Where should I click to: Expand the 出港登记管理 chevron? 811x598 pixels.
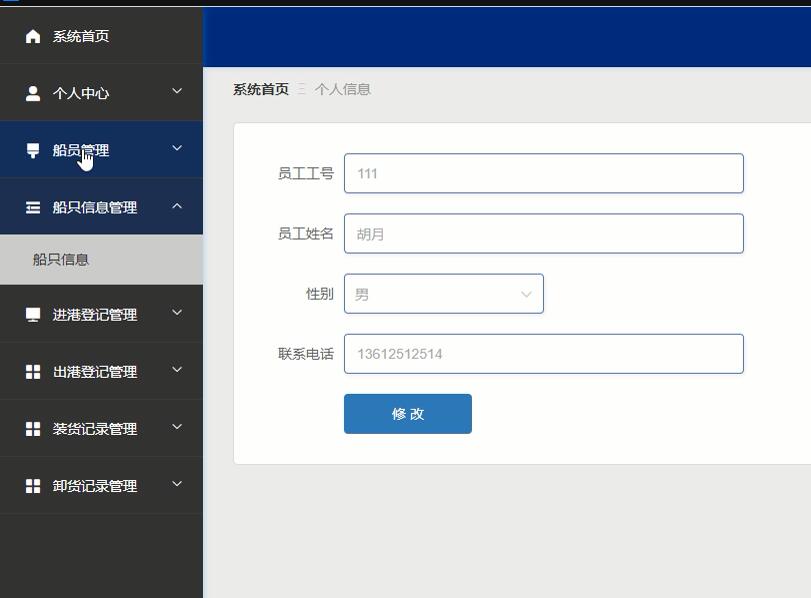point(177,369)
